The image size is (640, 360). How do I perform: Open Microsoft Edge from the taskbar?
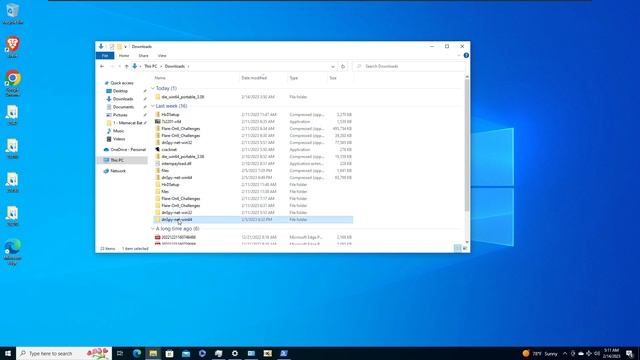tap(137, 353)
